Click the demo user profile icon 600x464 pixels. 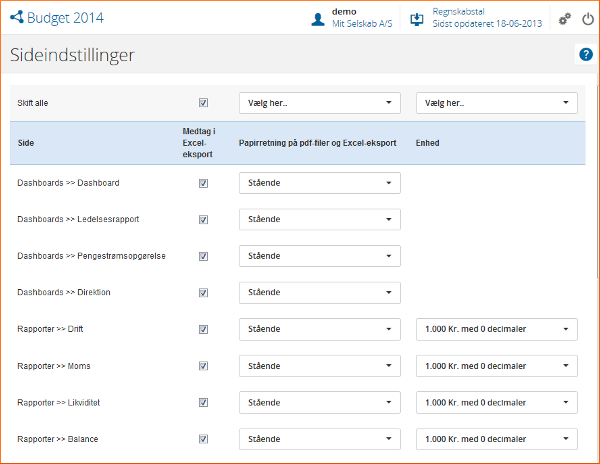(x=318, y=19)
